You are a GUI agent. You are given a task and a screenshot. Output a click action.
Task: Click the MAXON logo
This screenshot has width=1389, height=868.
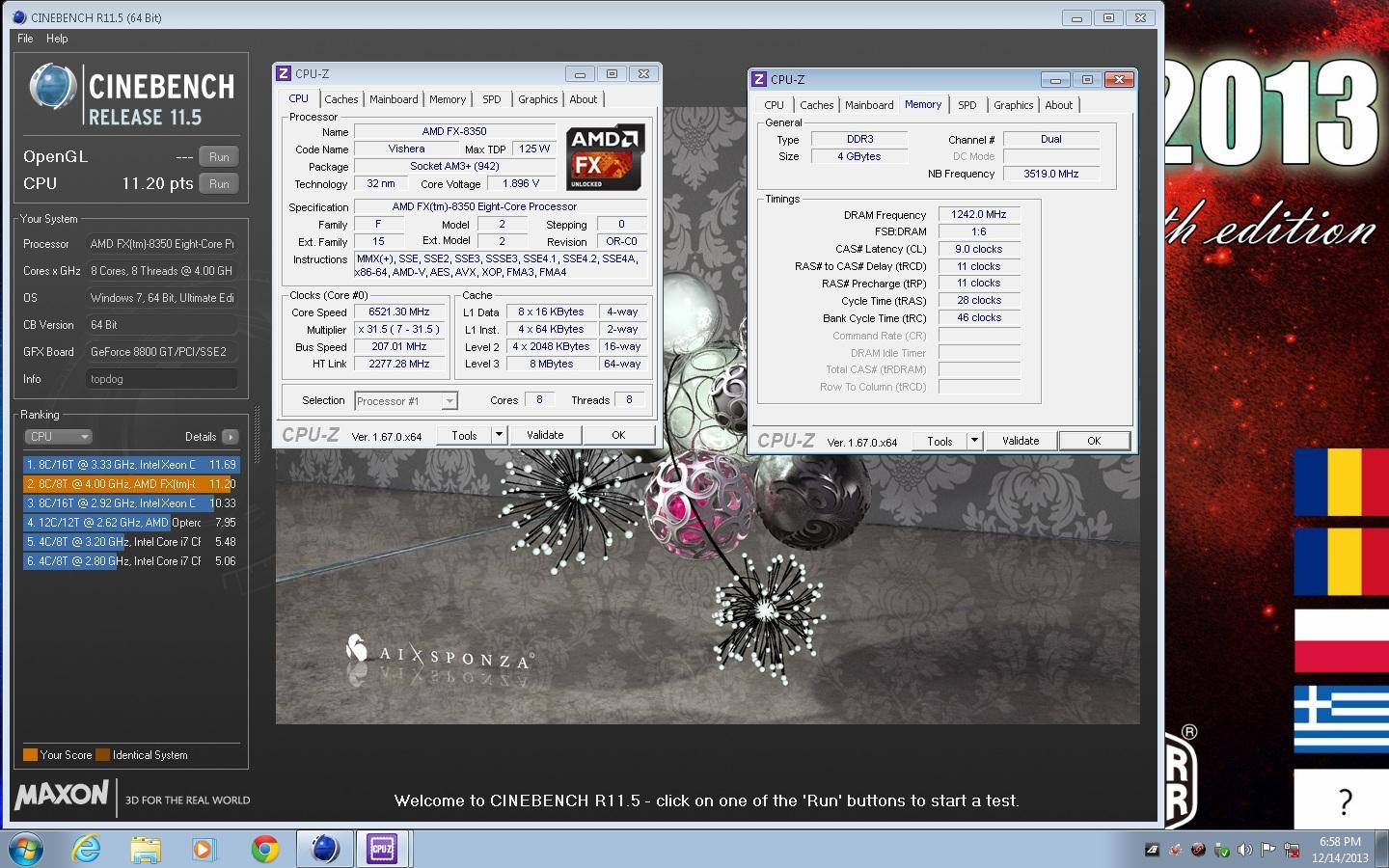click(62, 795)
